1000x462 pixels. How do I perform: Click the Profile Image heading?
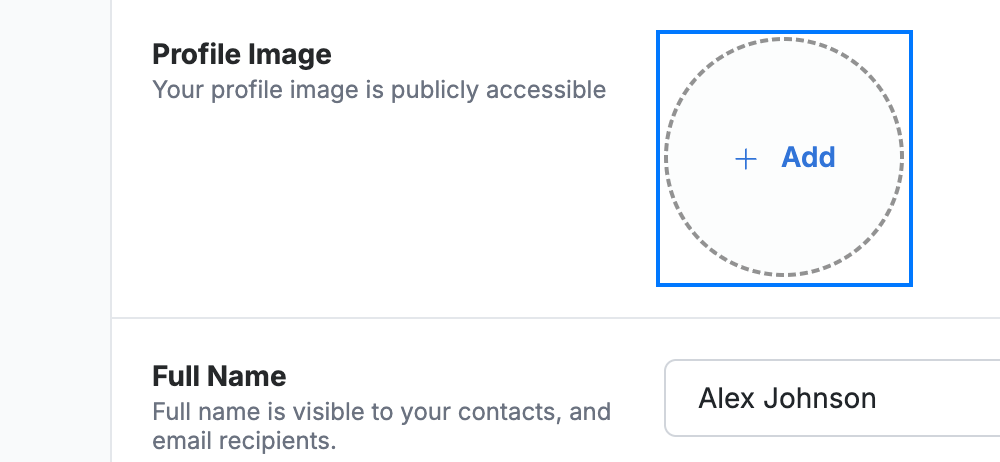pyautogui.click(x=242, y=54)
